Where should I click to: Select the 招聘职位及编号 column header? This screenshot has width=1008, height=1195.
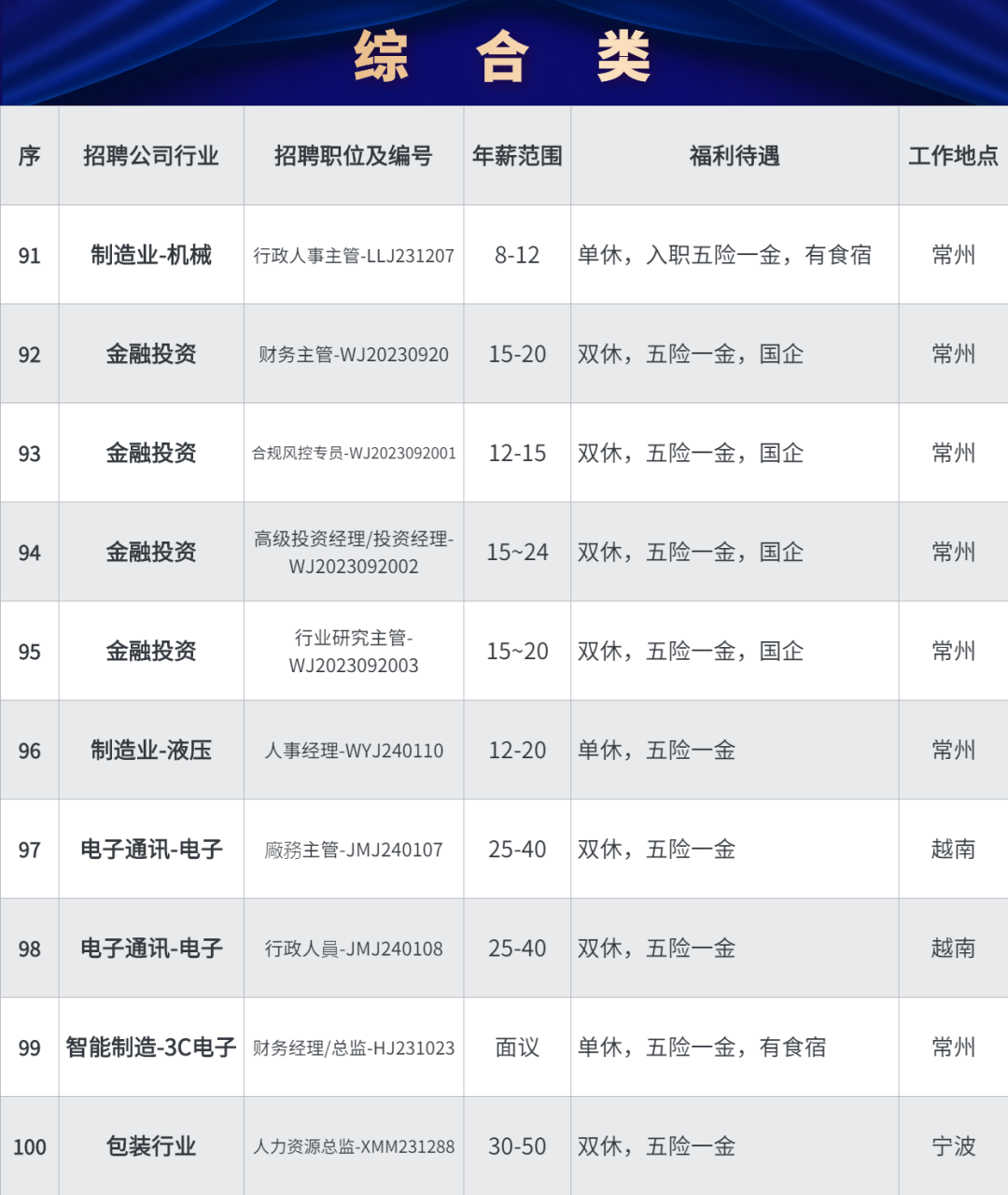pyautogui.click(x=354, y=156)
